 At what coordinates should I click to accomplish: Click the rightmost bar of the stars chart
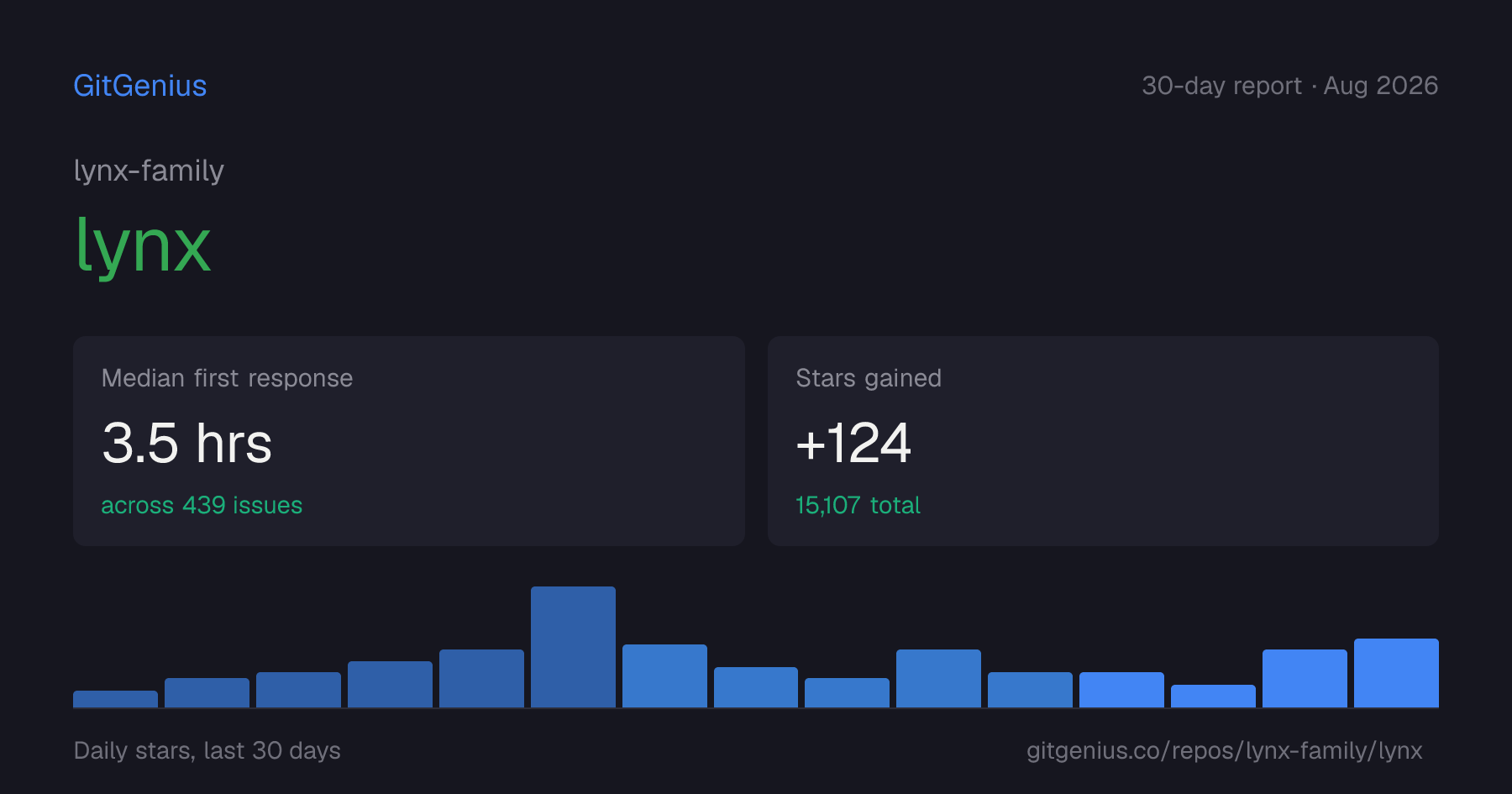click(x=1396, y=673)
